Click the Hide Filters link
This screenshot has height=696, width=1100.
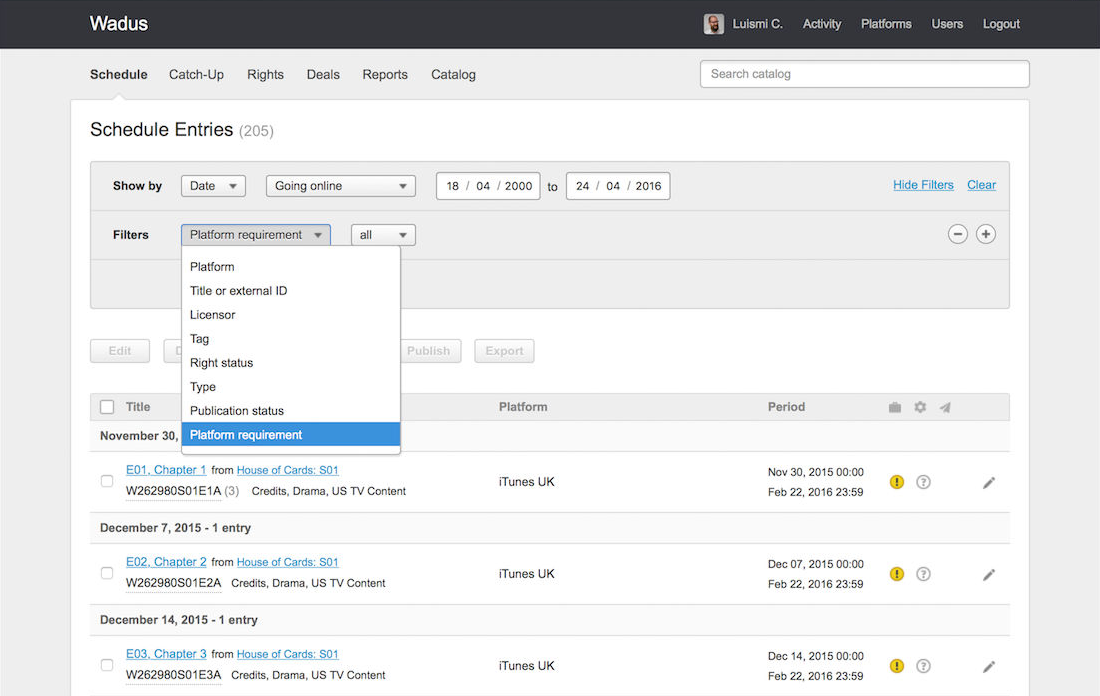click(922, 185)
